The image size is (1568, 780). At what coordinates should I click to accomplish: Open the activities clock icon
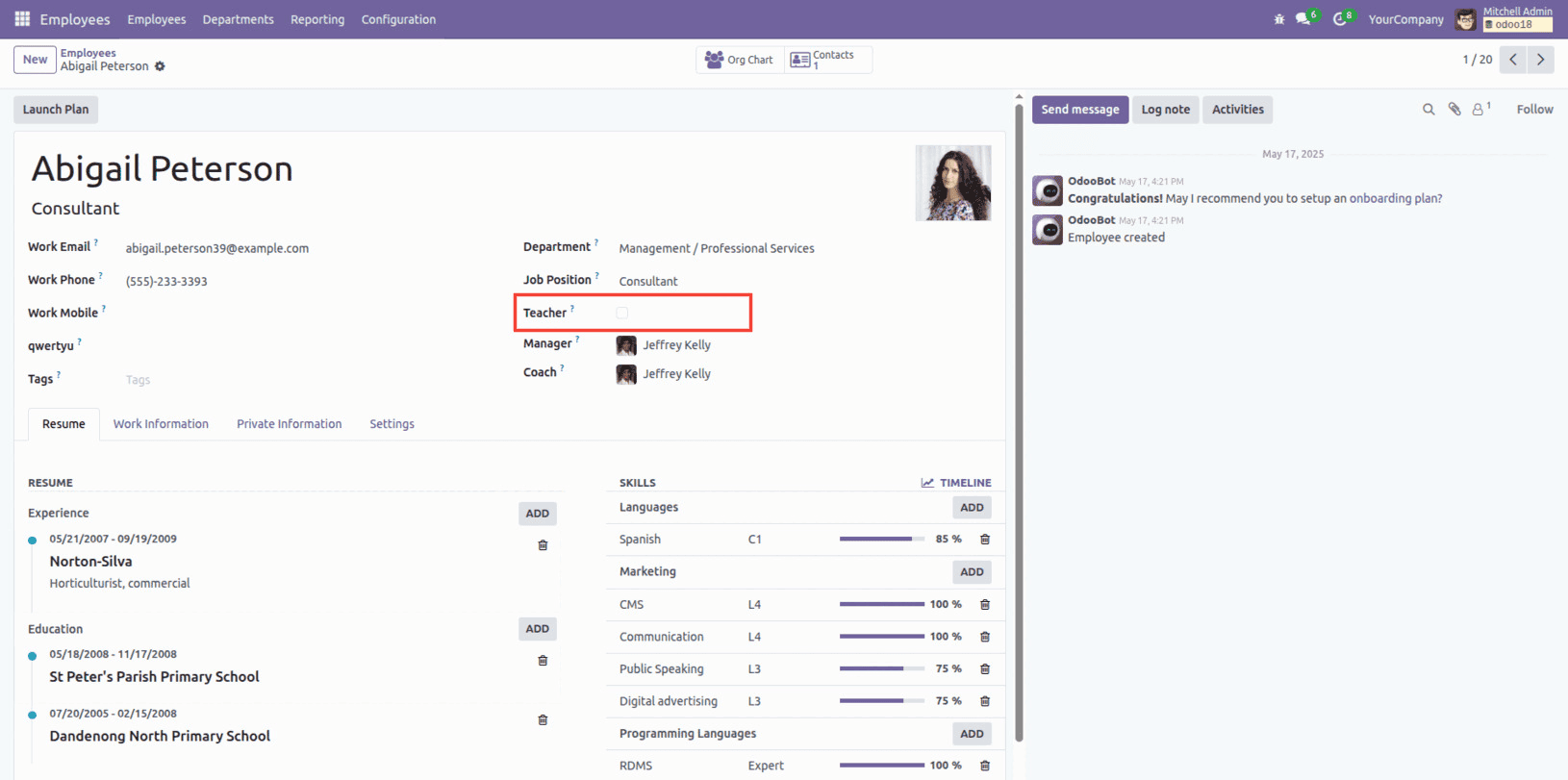pyautogui.click(x=1339, y=19)
